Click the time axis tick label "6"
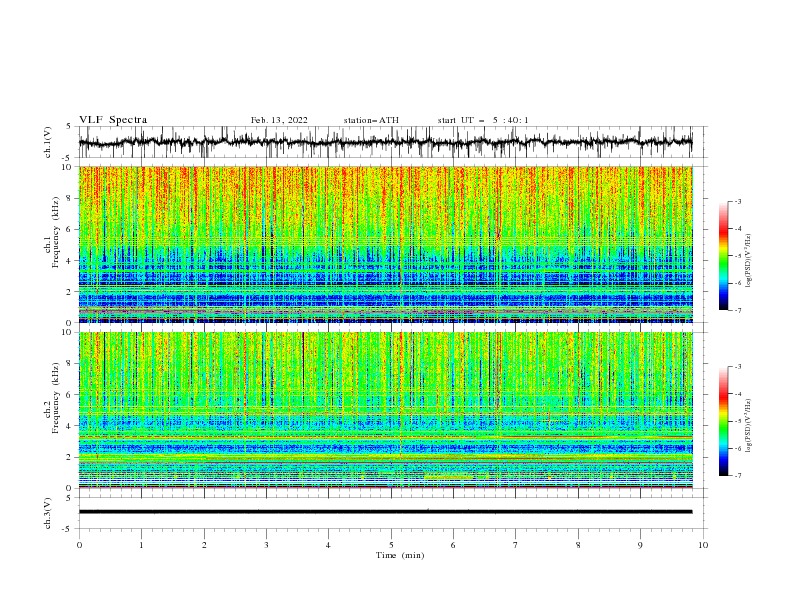 coord(453,545)
